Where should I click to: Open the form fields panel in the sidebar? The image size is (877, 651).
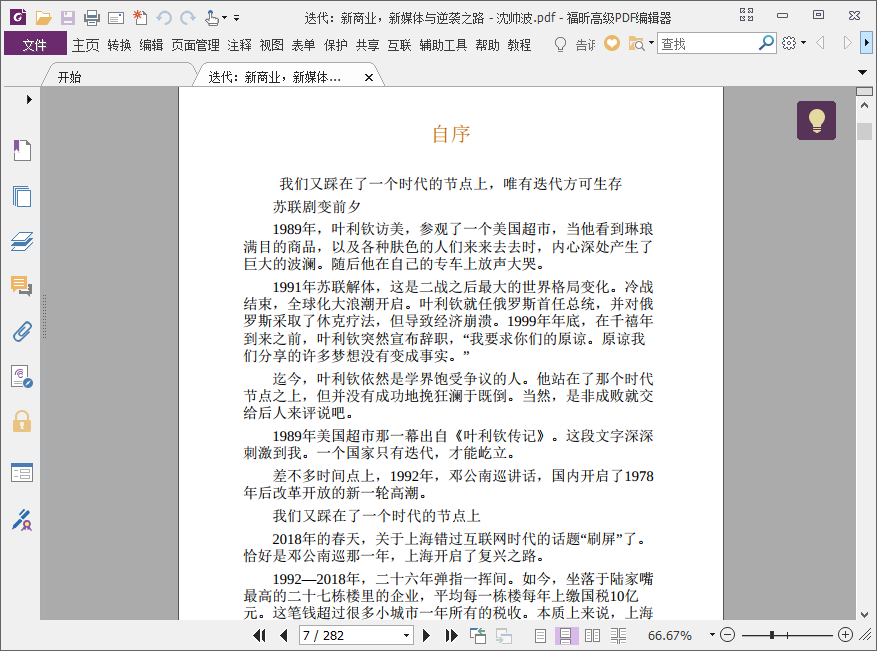pyautogui.click(x=22, y=473)
